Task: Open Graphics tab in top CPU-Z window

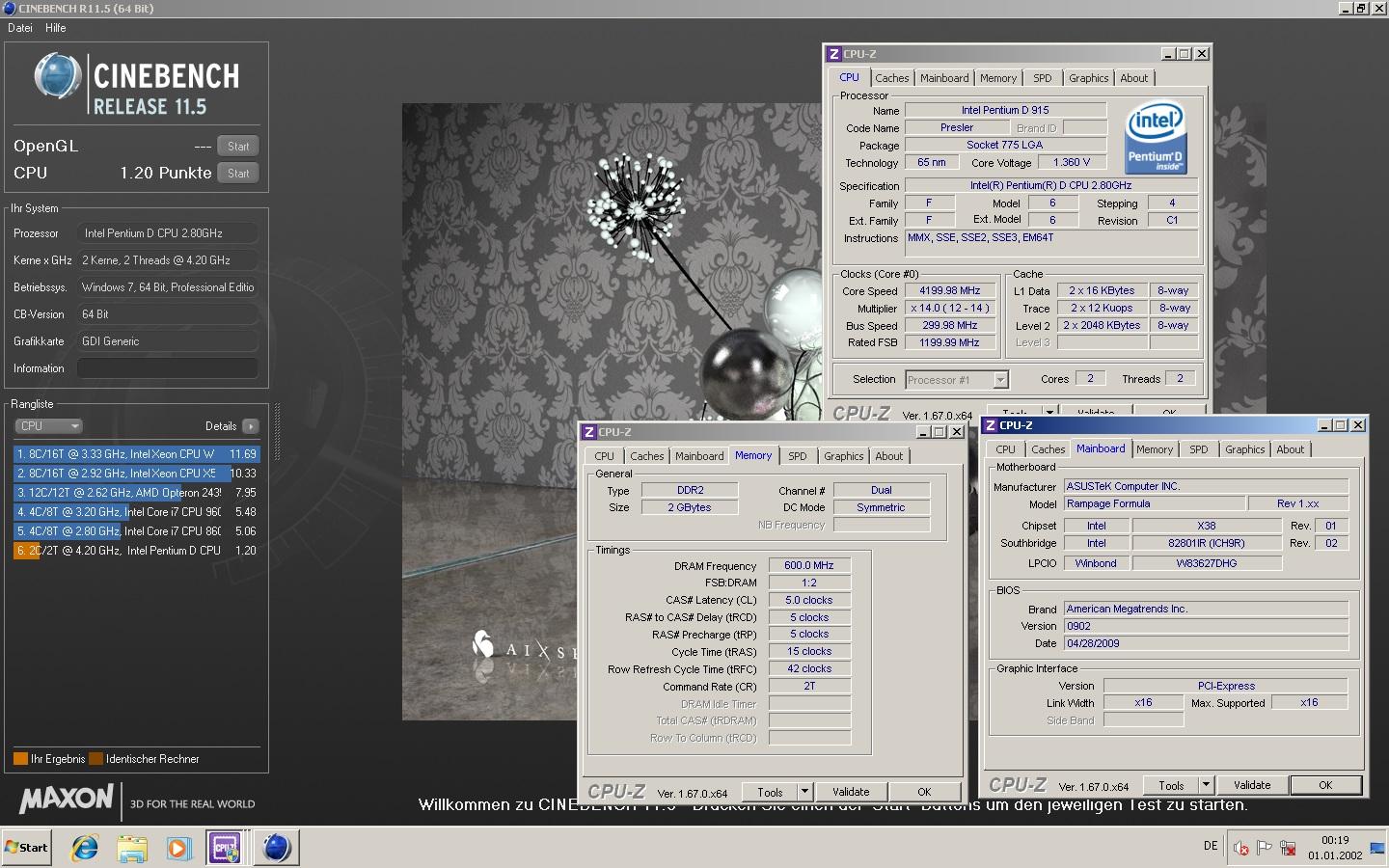Action: (x=1088, y=79)
